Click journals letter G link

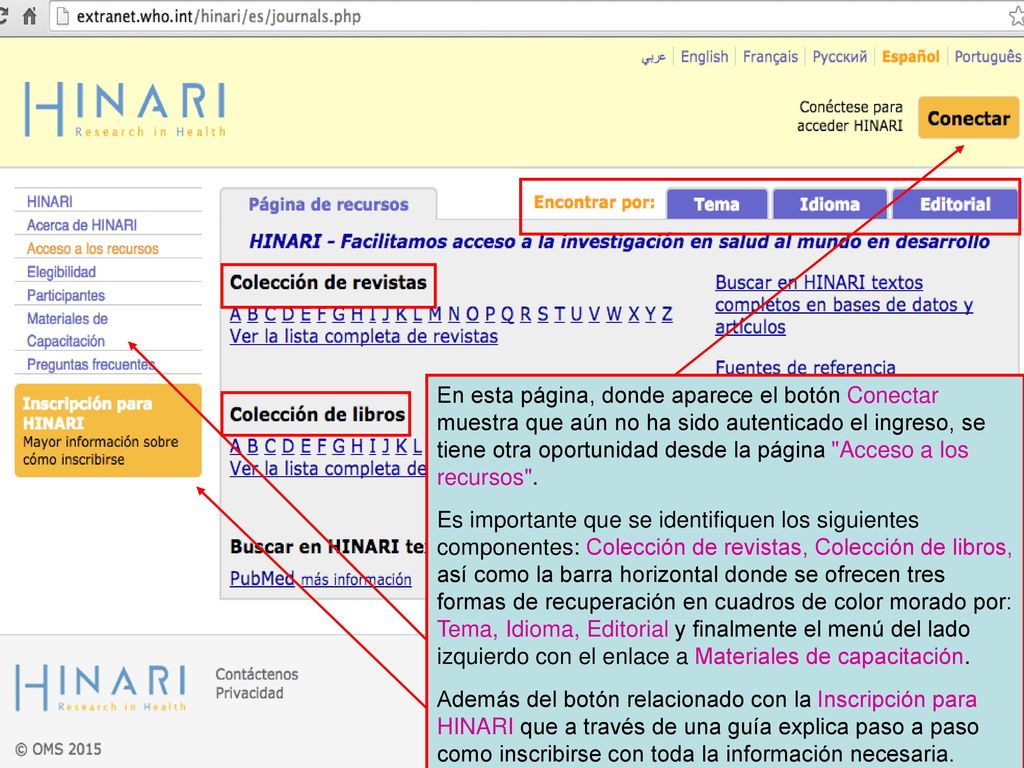coord(338,314)
